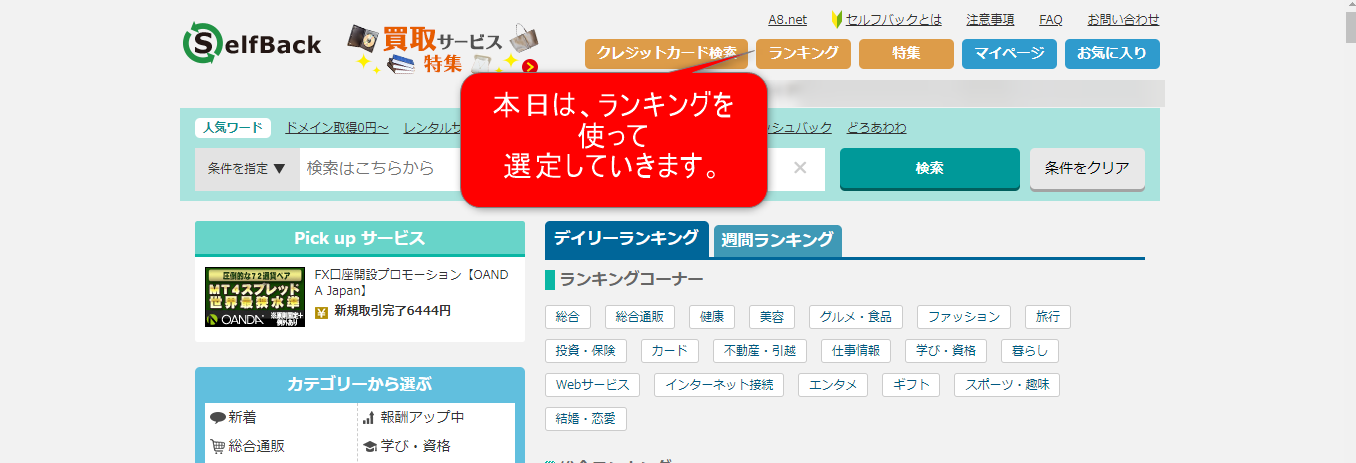1356x463 pixels.
Task: Expand the 条件を指定 dropdown
Action: click(x=247, y=169)
